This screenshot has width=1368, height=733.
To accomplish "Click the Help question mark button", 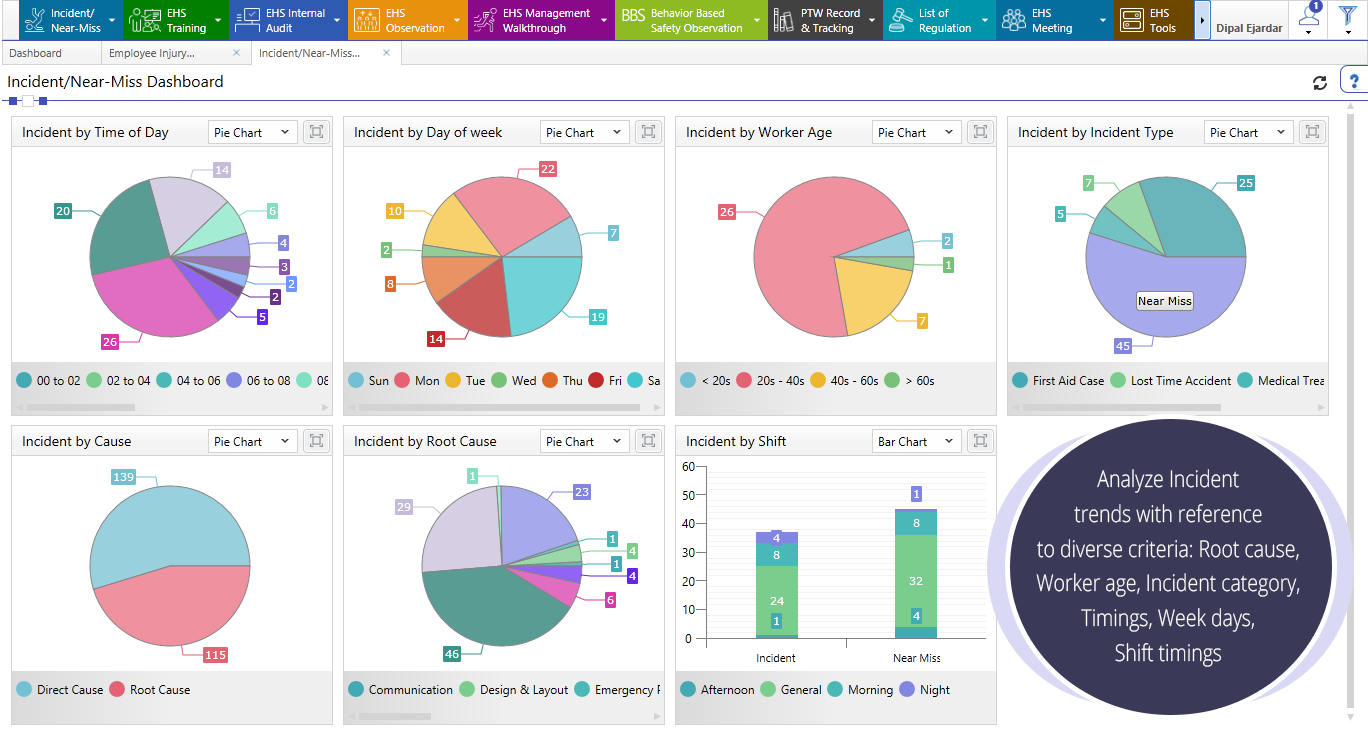I will tap(1355, 80).
